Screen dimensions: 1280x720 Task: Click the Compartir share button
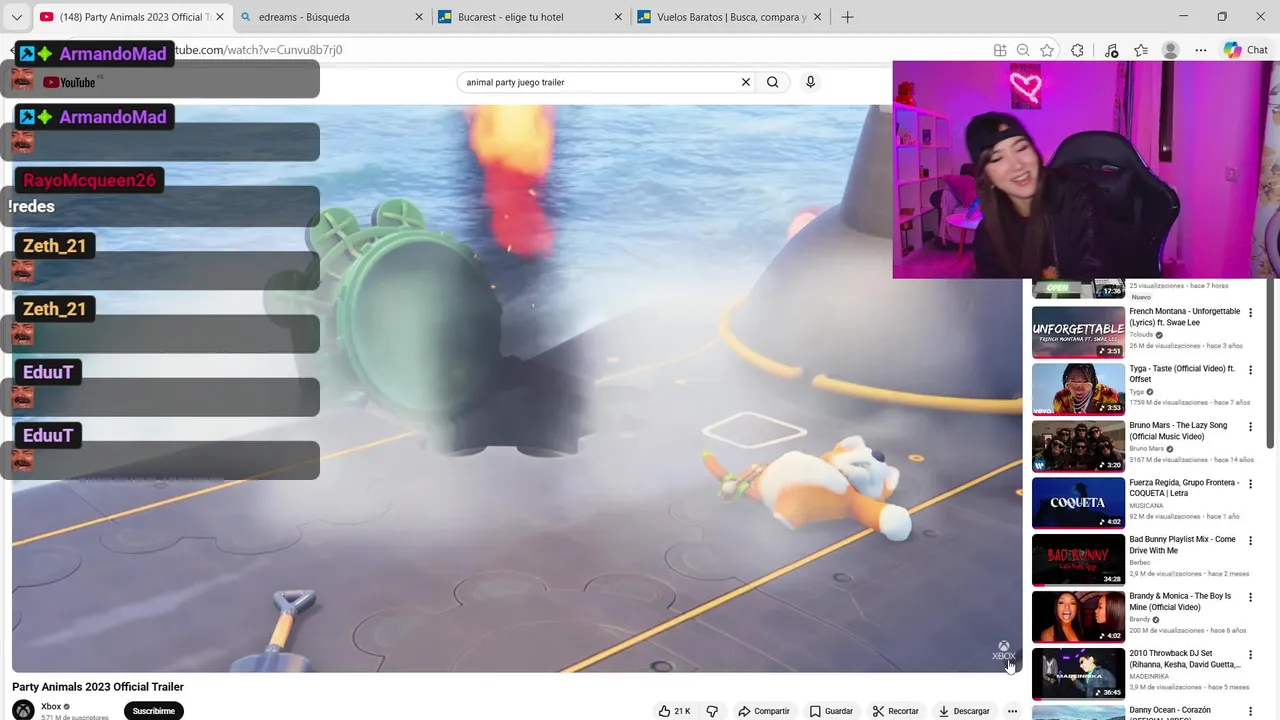764,711
